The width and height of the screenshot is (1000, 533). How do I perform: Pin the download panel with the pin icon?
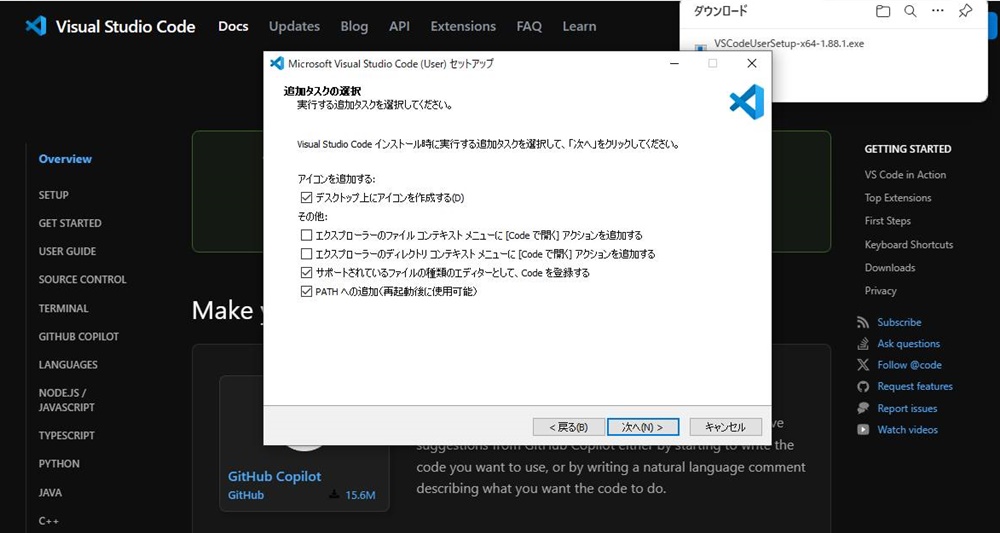(x=966, y=11)
